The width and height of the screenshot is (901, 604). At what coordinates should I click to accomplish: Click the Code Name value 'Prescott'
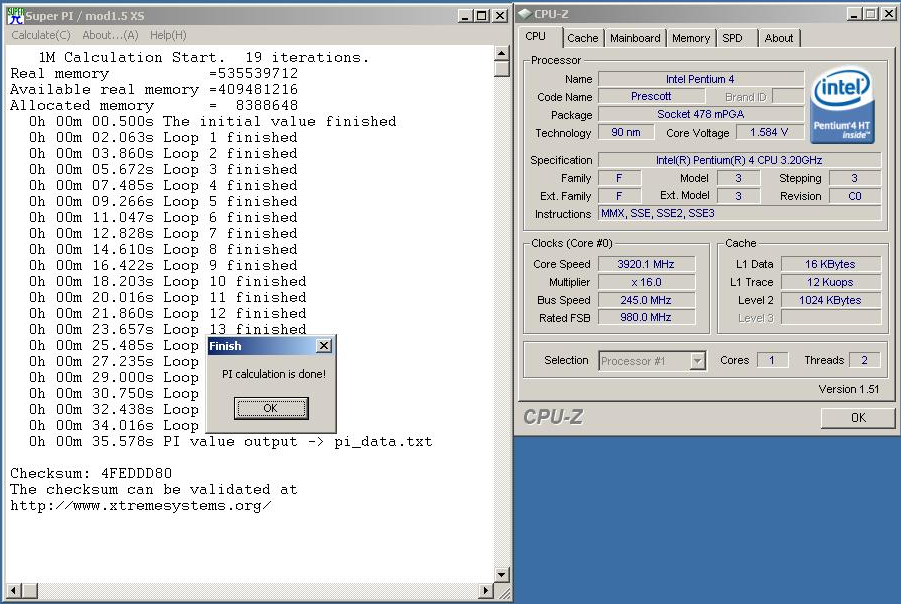coord(651,96)
